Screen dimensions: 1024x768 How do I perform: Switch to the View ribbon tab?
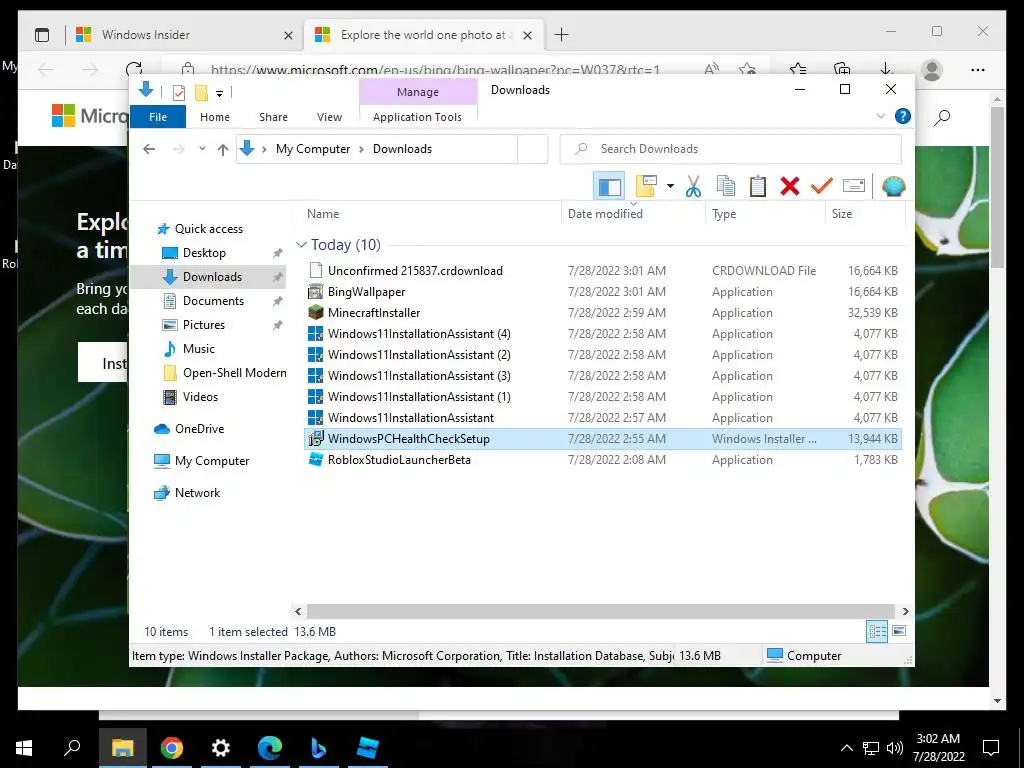pos(329,117)
